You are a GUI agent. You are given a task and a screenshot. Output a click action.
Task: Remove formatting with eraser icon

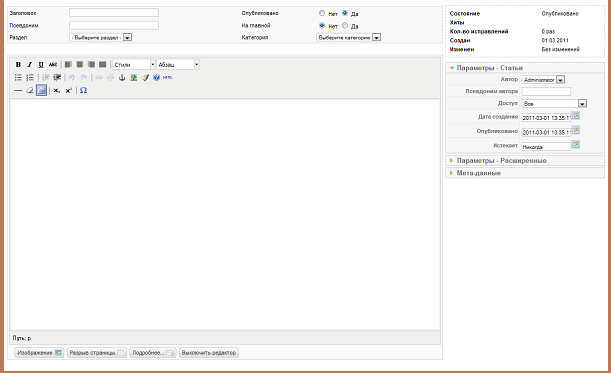(x=30, y=90)
